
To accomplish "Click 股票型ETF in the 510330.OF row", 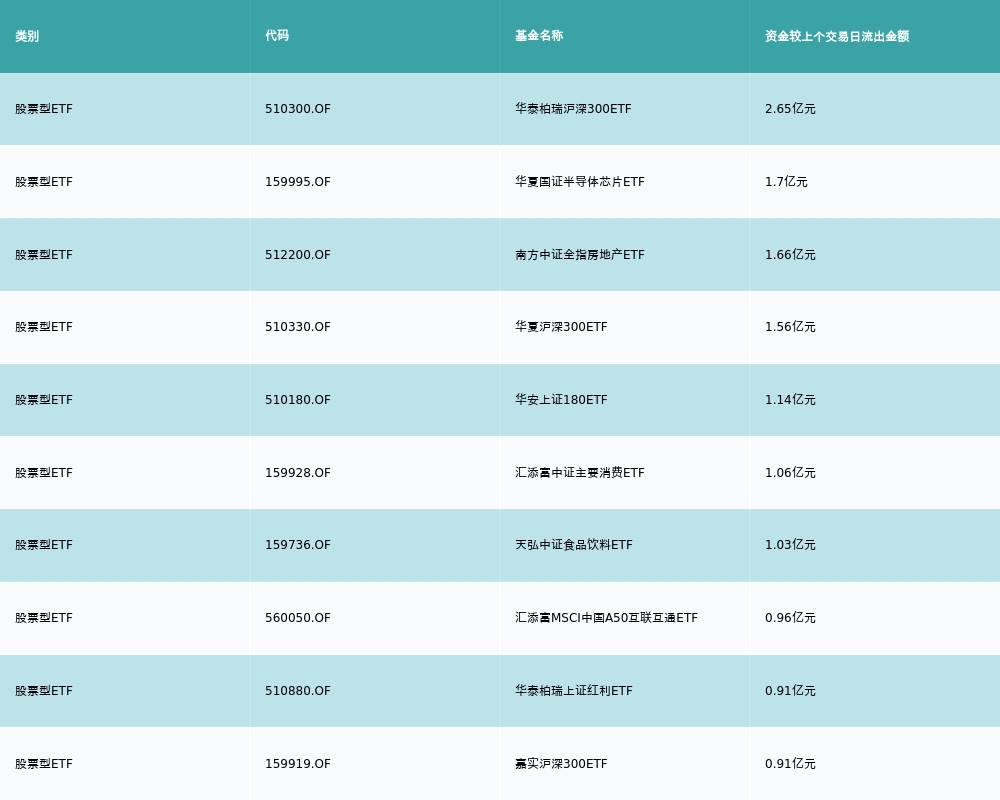I will pyautogui.click(x=44, y=327).
